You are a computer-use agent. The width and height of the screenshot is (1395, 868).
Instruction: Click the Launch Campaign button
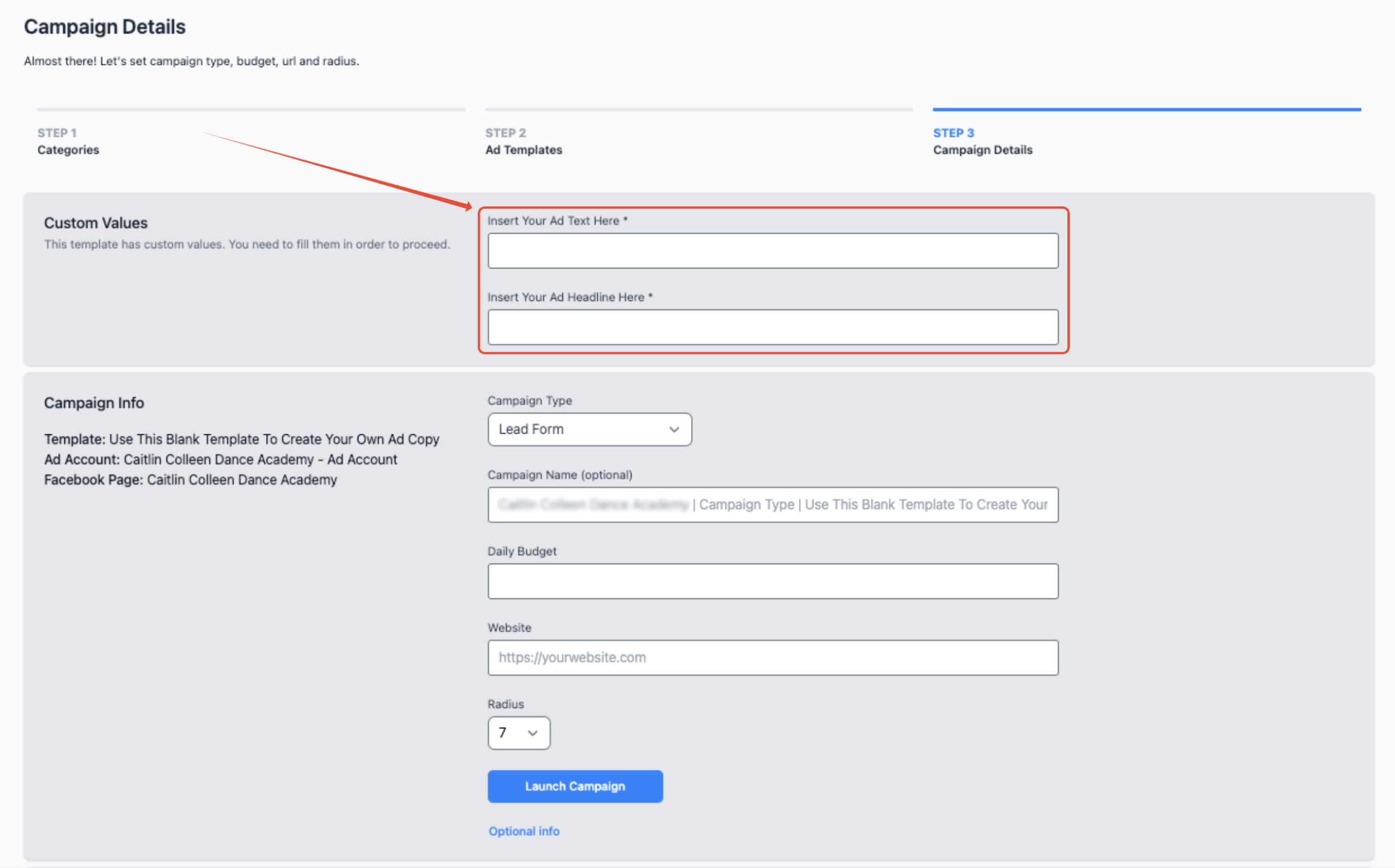click(574, 786)
